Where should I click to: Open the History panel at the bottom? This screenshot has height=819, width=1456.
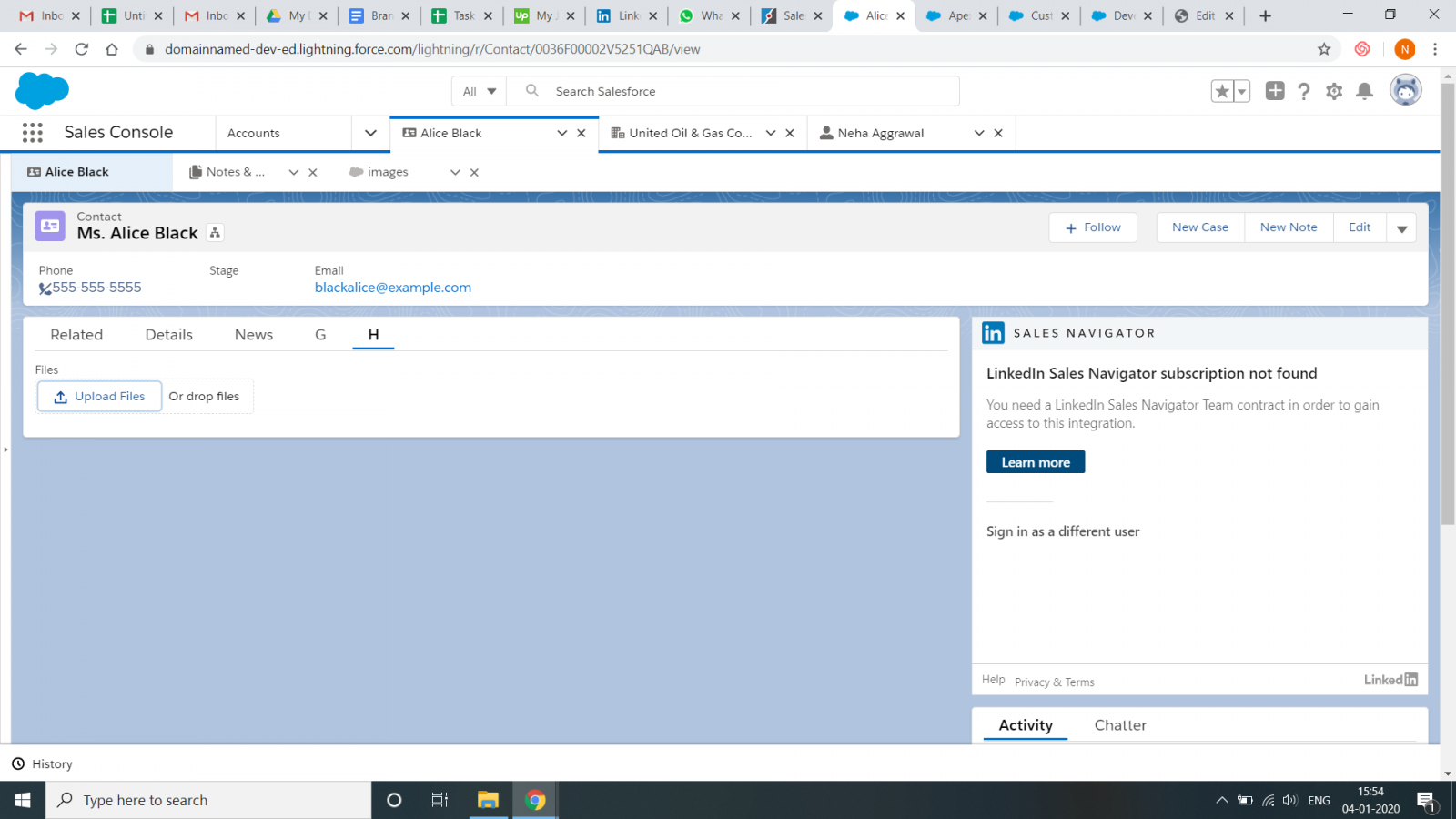click(x=42, y=763)
